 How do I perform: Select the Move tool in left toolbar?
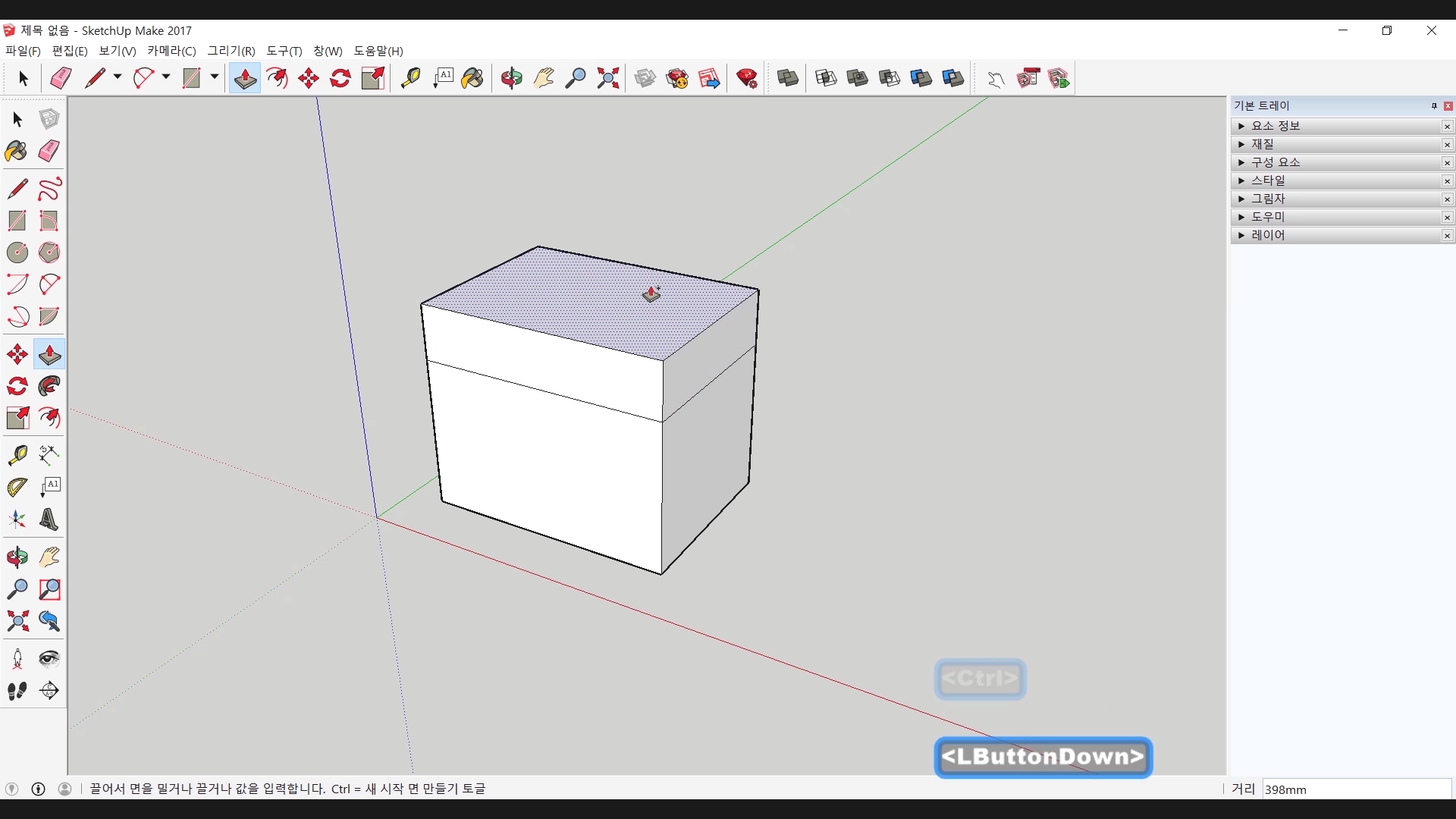tap(17, 354)
